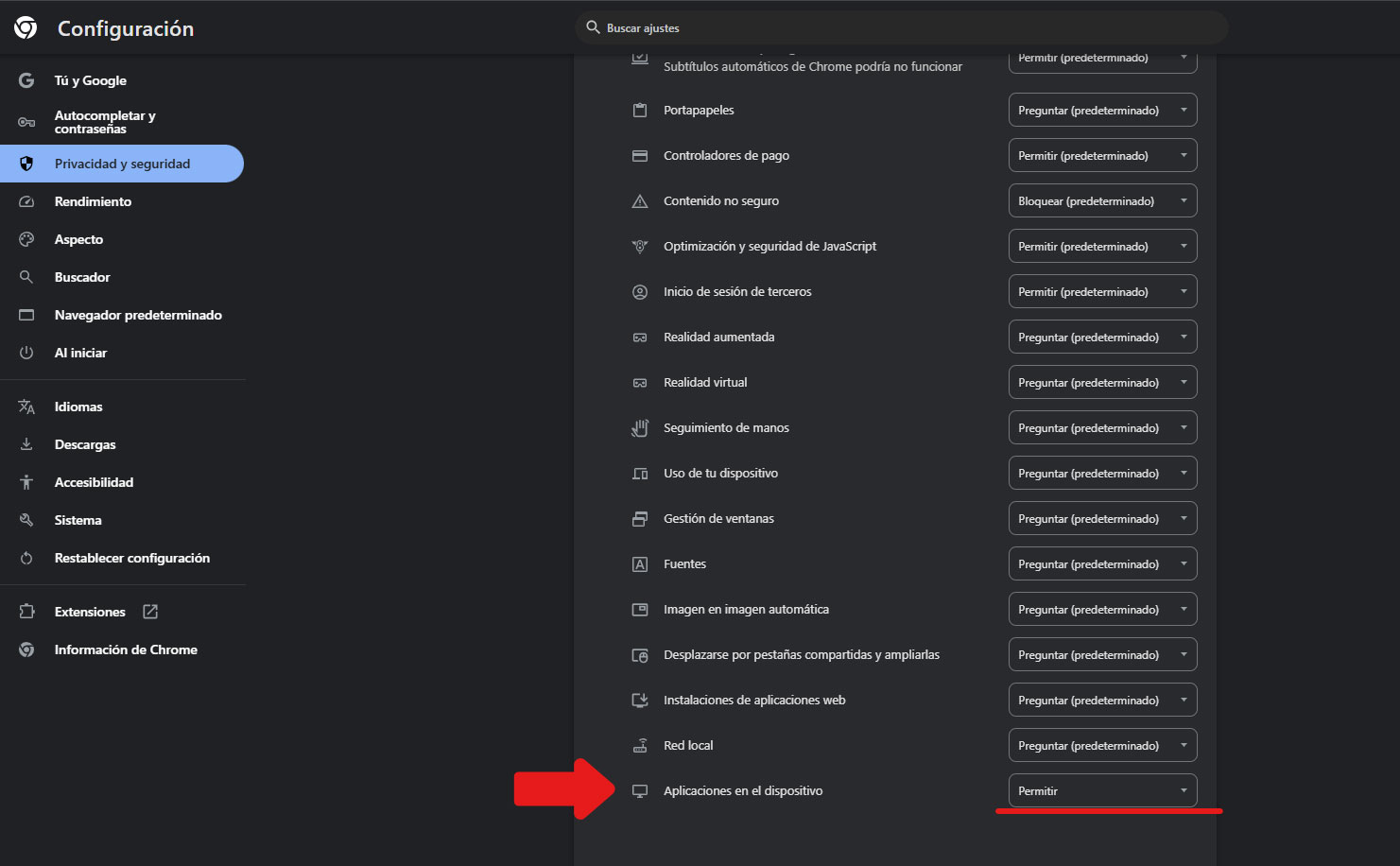This screenshot has height=866, width=1400.
Task: Click the Fuentes letter icon
Action: (640, 564)
